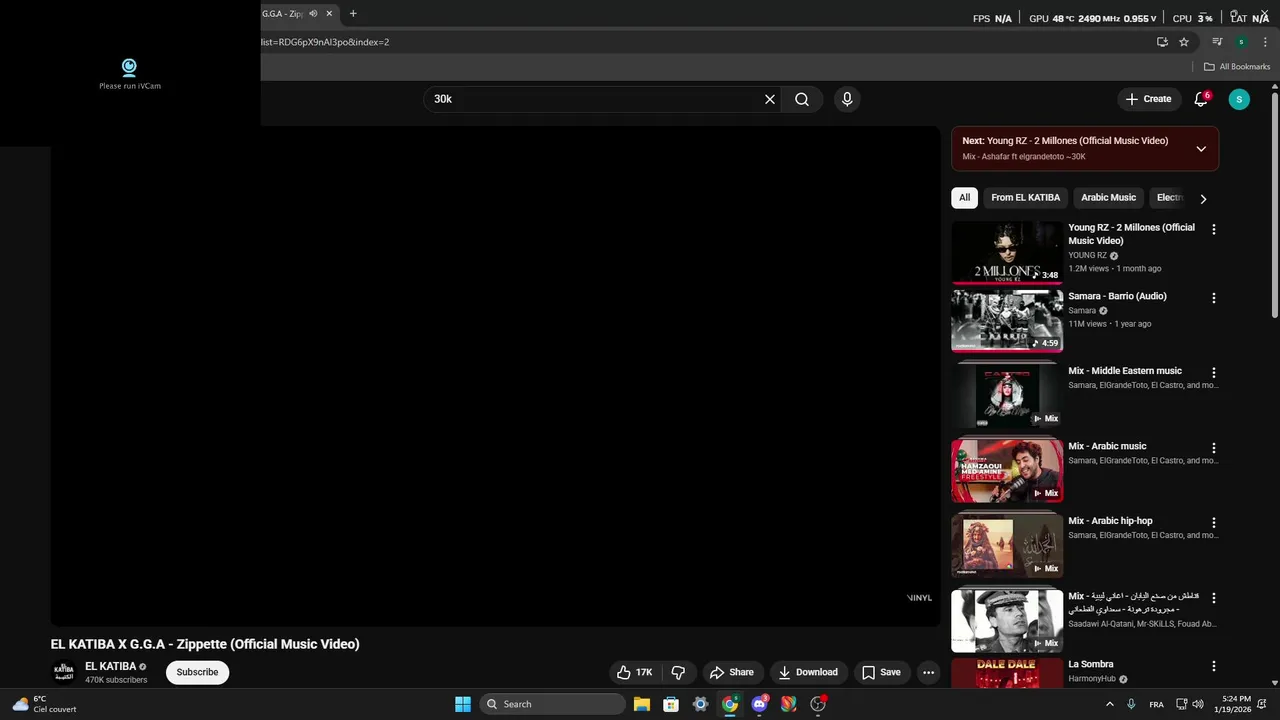This screenshot has height=720, width=1280.
Task: Open La Sombra video title
Action: click(1090, 664)
